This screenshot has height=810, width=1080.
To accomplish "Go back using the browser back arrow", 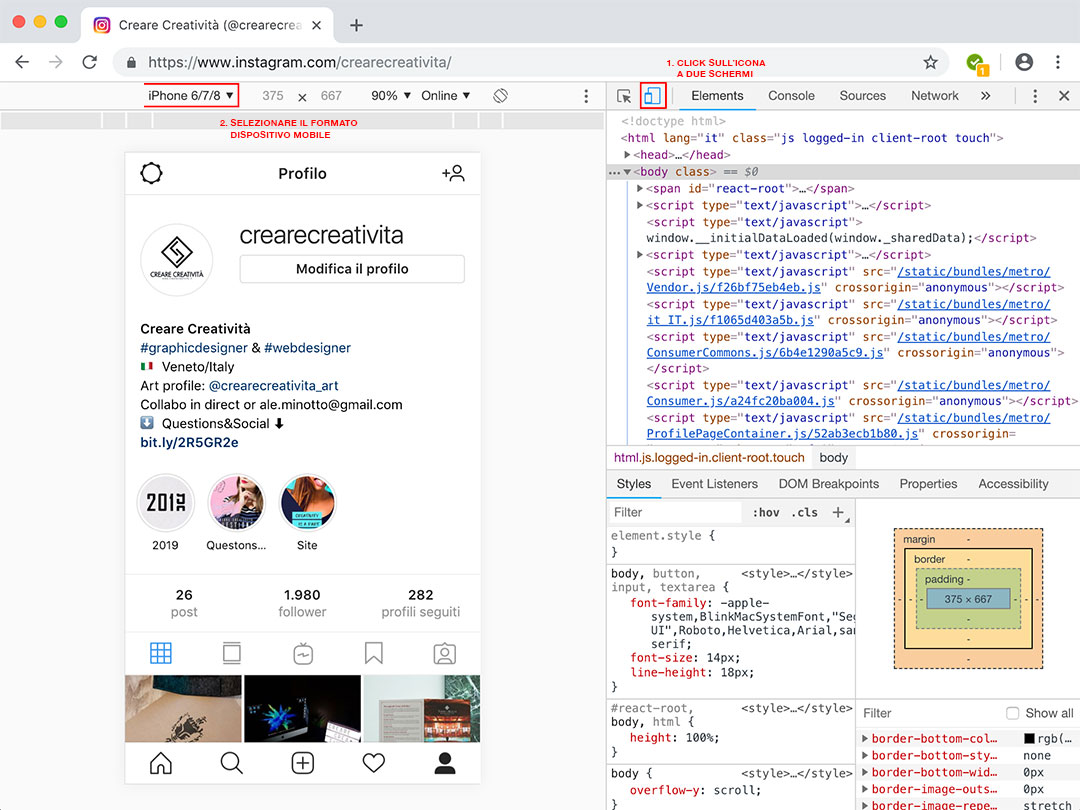I will pyautogui.click(x=22, y=62).
